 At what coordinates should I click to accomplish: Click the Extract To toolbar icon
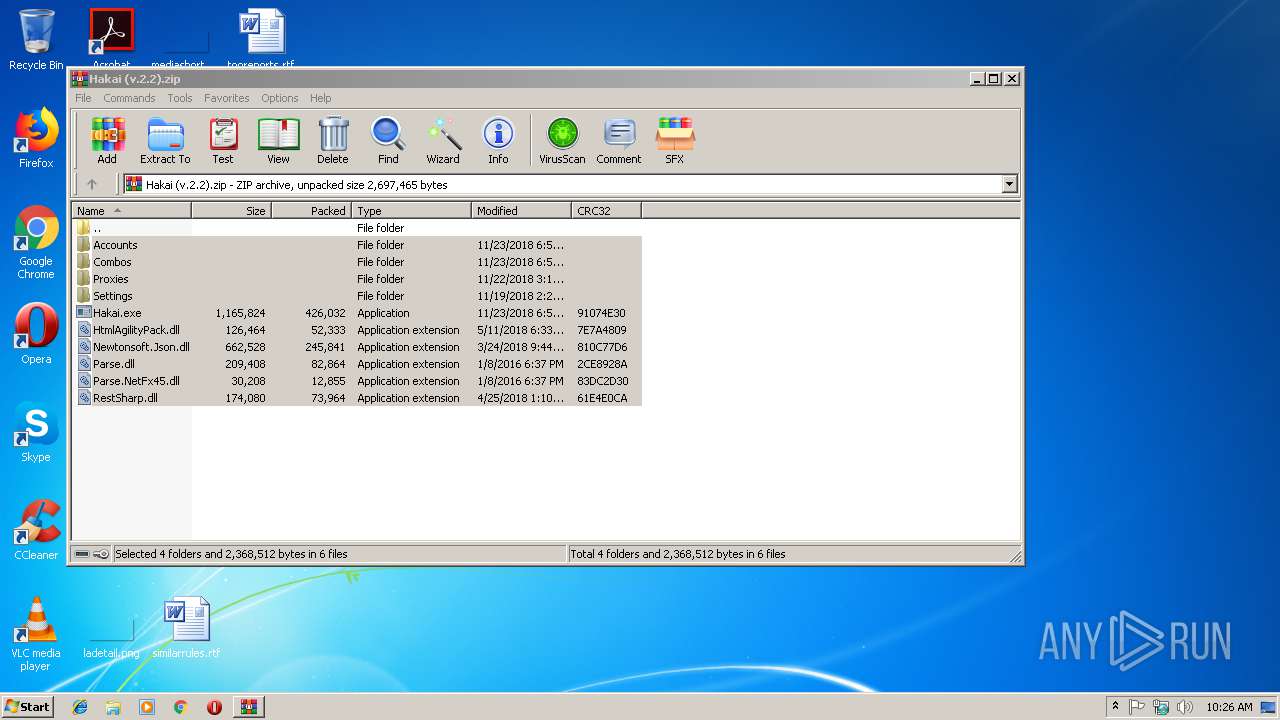[x=165, y=140]
